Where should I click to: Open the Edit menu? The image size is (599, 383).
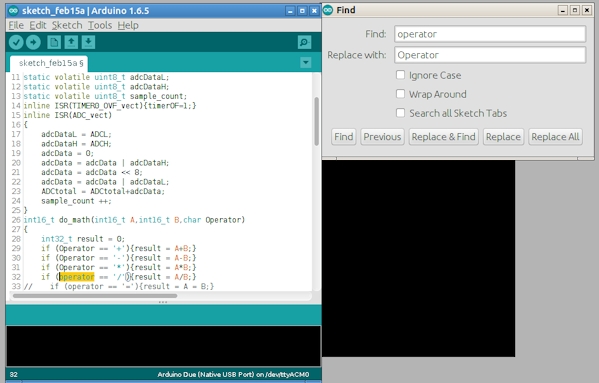[x=38, y=25]
